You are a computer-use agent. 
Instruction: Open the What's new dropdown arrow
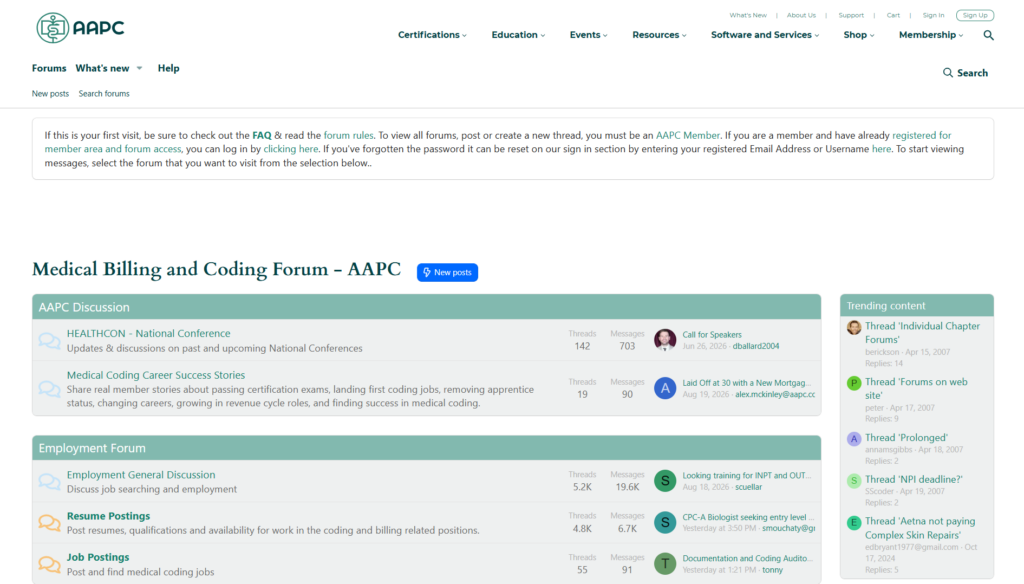coord(139,68)
